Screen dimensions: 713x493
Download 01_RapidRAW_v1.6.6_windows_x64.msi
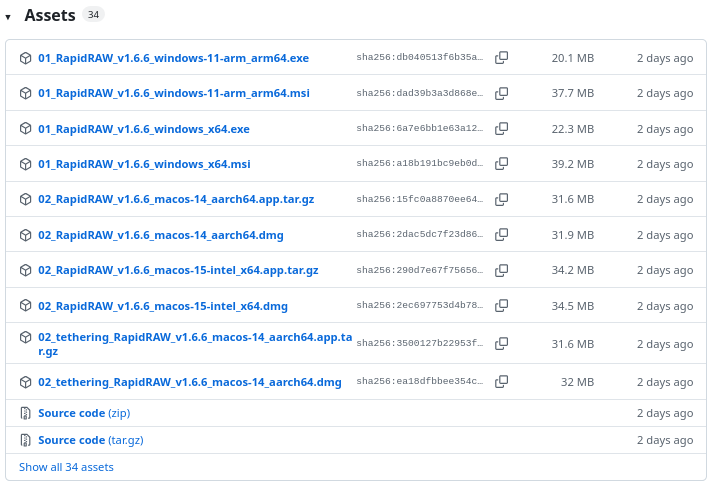144,164
